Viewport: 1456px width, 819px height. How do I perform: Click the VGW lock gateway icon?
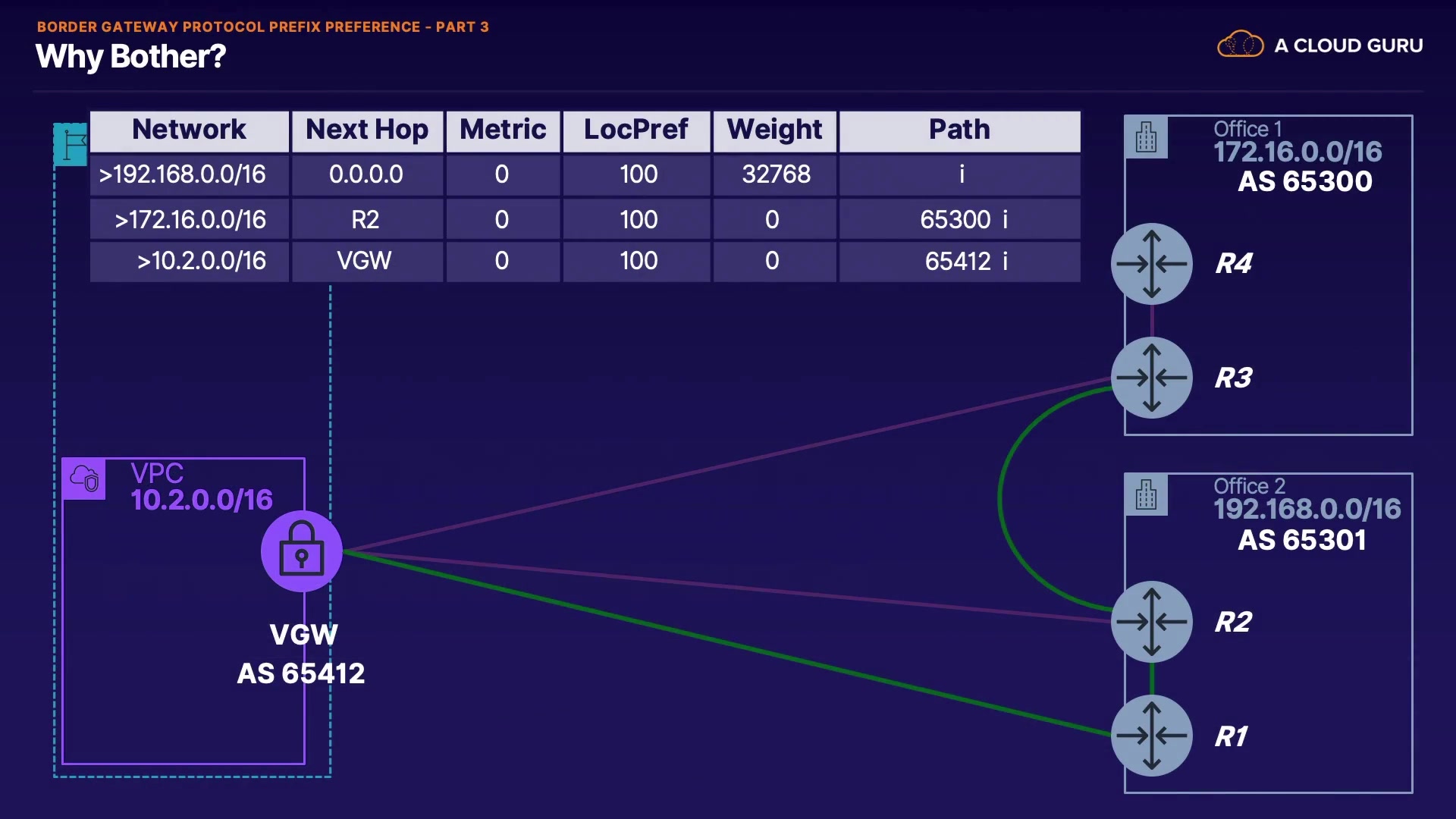[x=301, y=551]
